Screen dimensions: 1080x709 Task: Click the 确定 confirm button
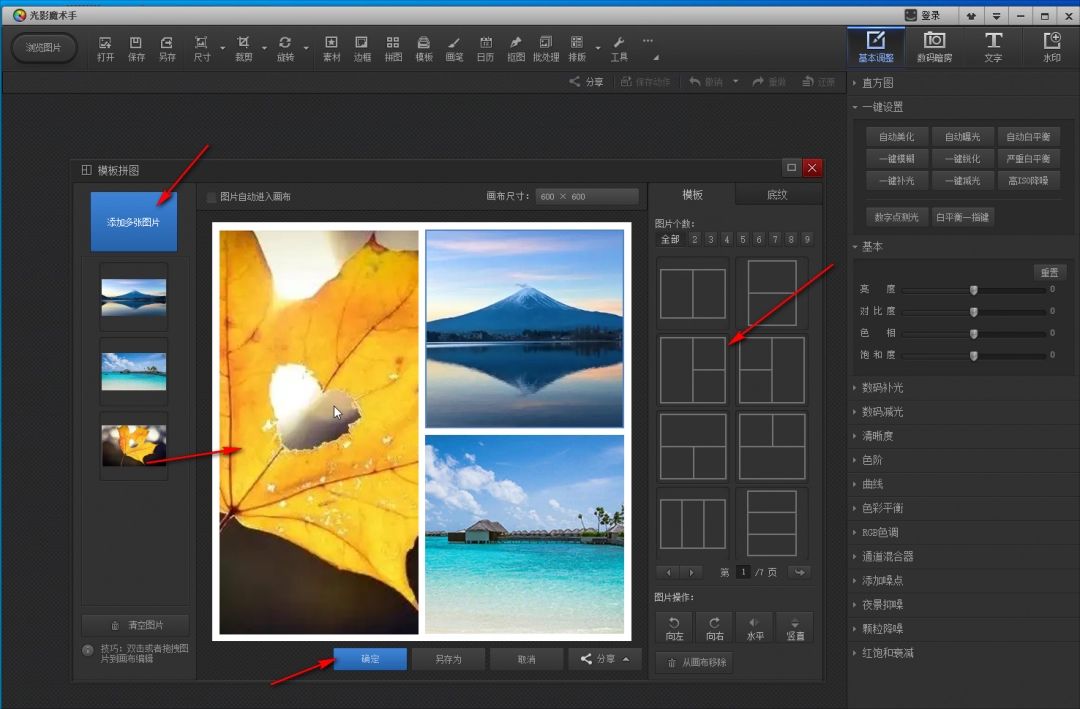(370, 659)
